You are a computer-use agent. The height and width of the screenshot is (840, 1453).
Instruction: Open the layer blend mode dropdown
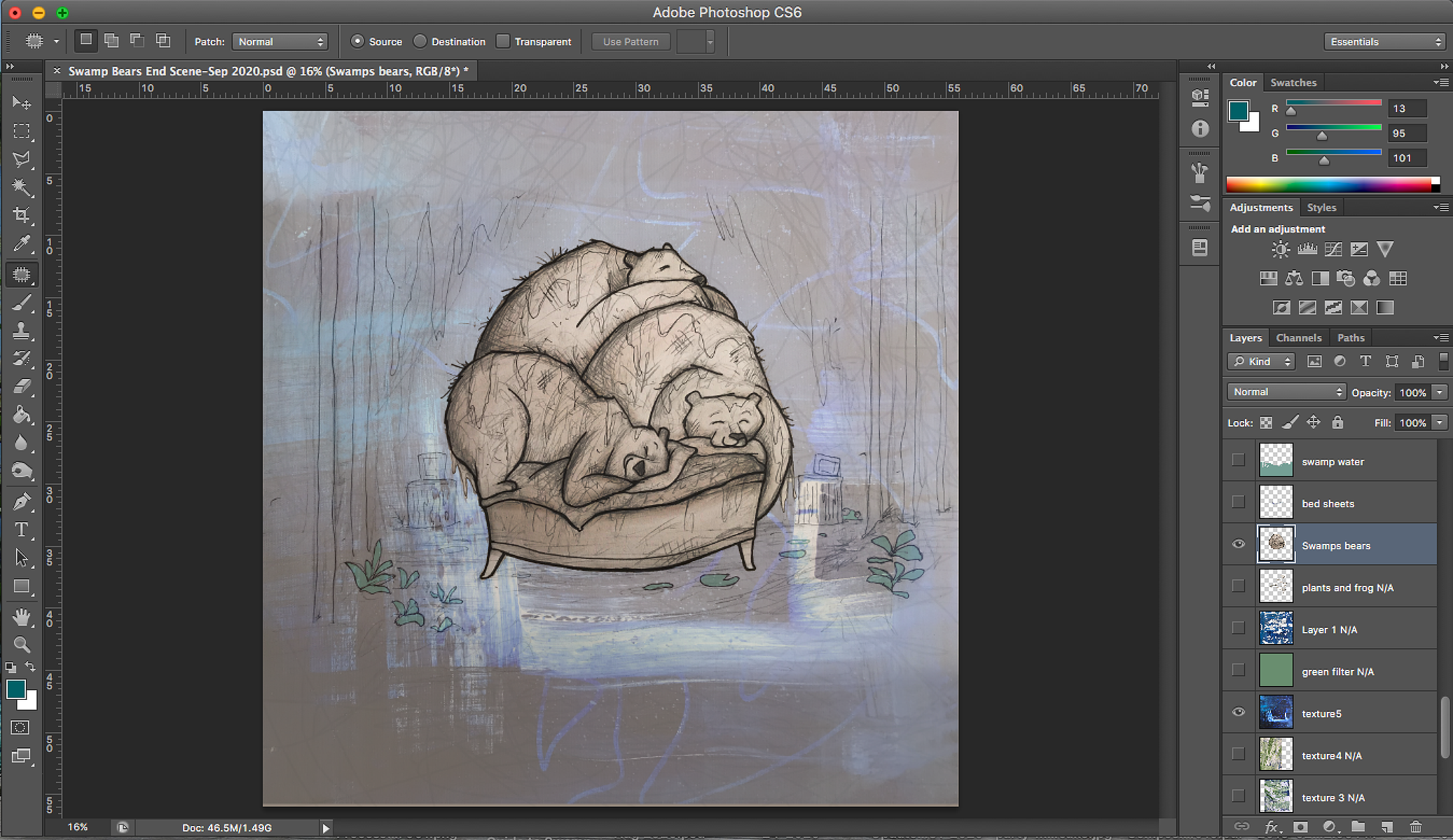1286,392
